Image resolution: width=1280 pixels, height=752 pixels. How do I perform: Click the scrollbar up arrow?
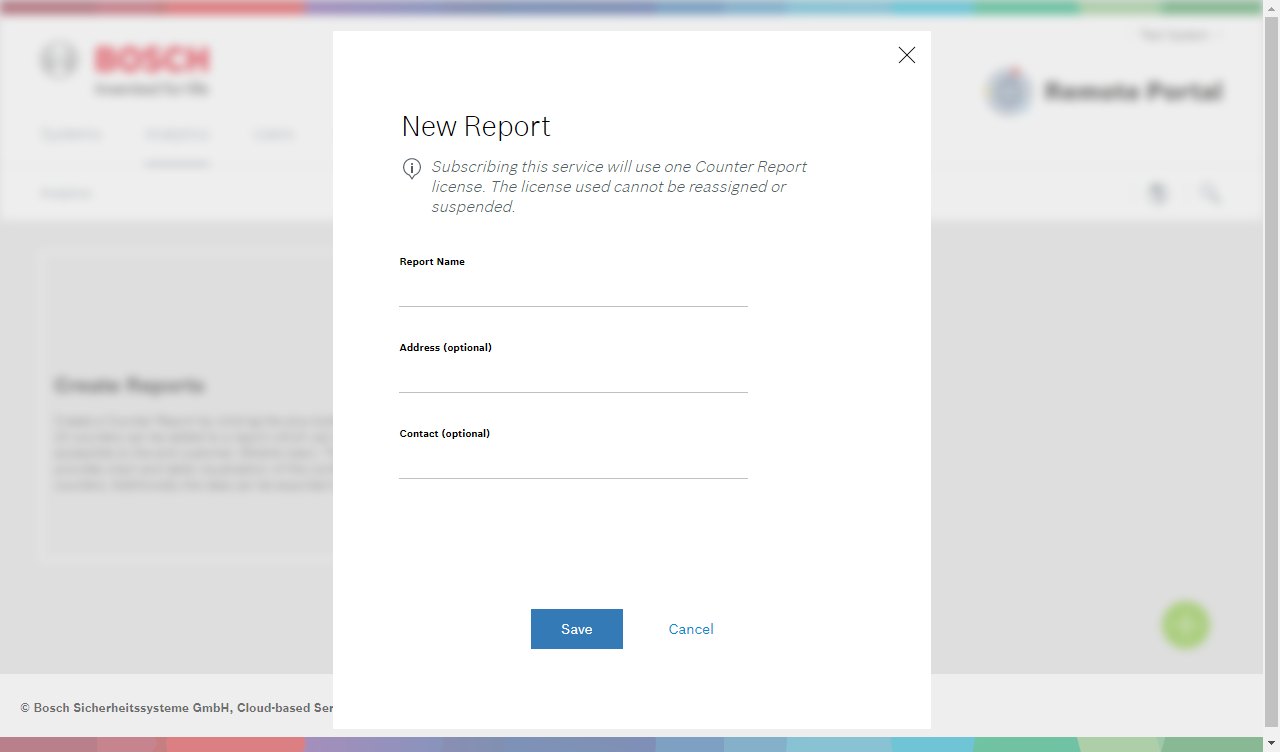[x=1272, y=7]
